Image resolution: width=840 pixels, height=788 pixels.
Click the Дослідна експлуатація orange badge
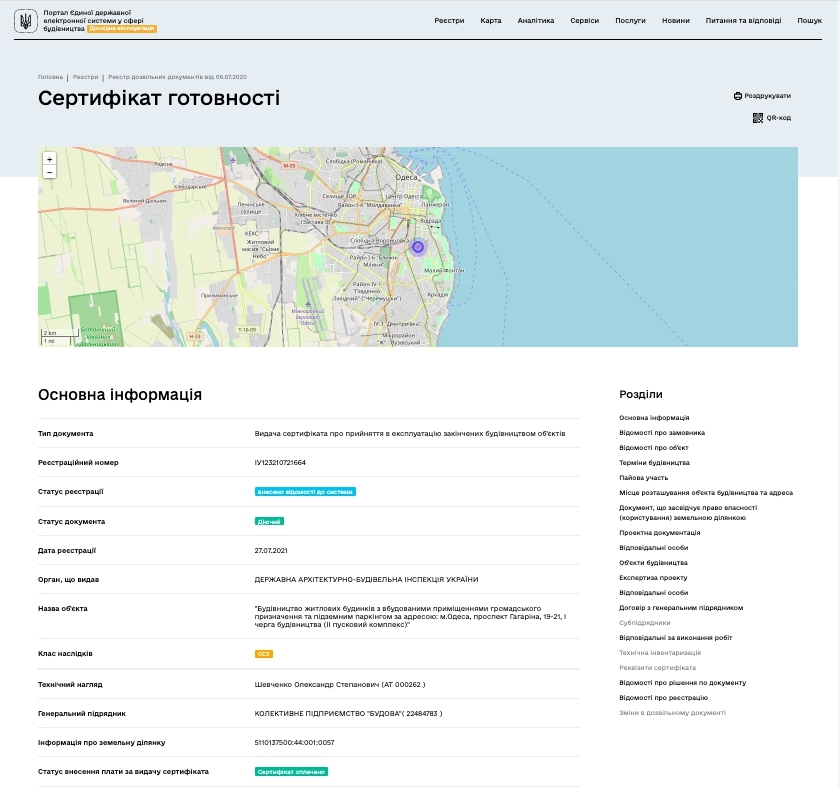(x=122, y=28)
